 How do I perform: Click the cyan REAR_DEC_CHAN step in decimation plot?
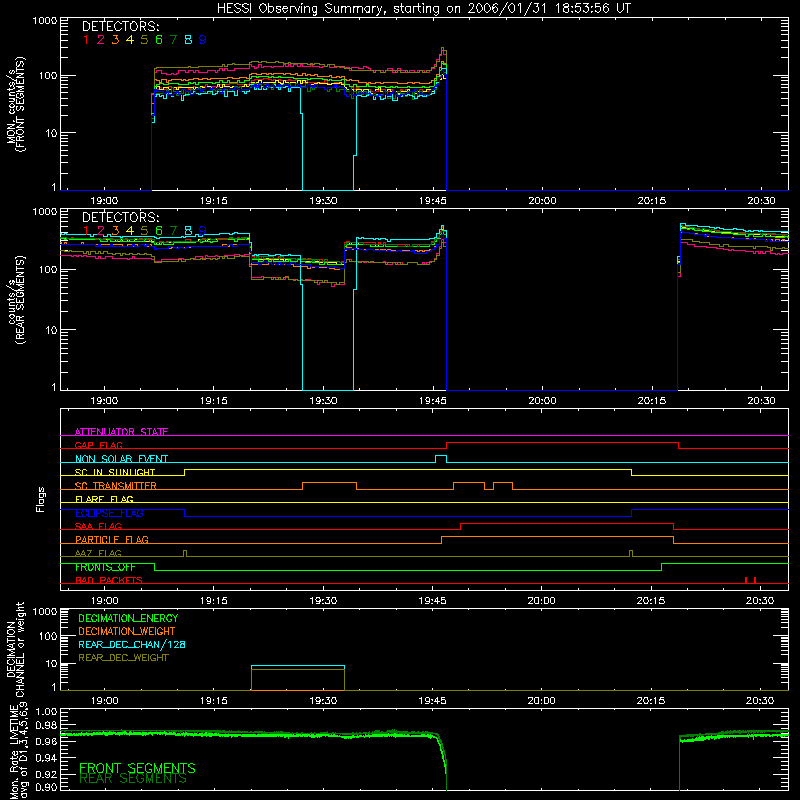click(297, 666)
